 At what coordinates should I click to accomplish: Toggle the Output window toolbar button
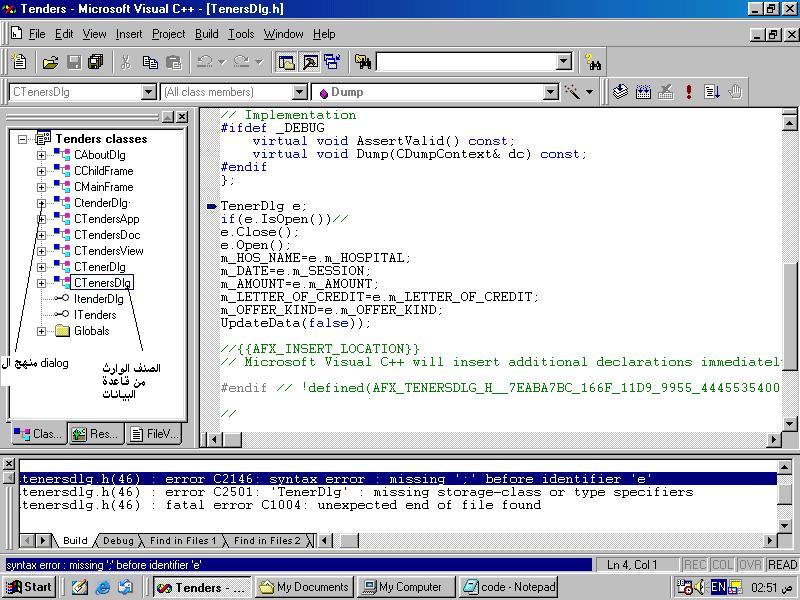tap(310, 62)
